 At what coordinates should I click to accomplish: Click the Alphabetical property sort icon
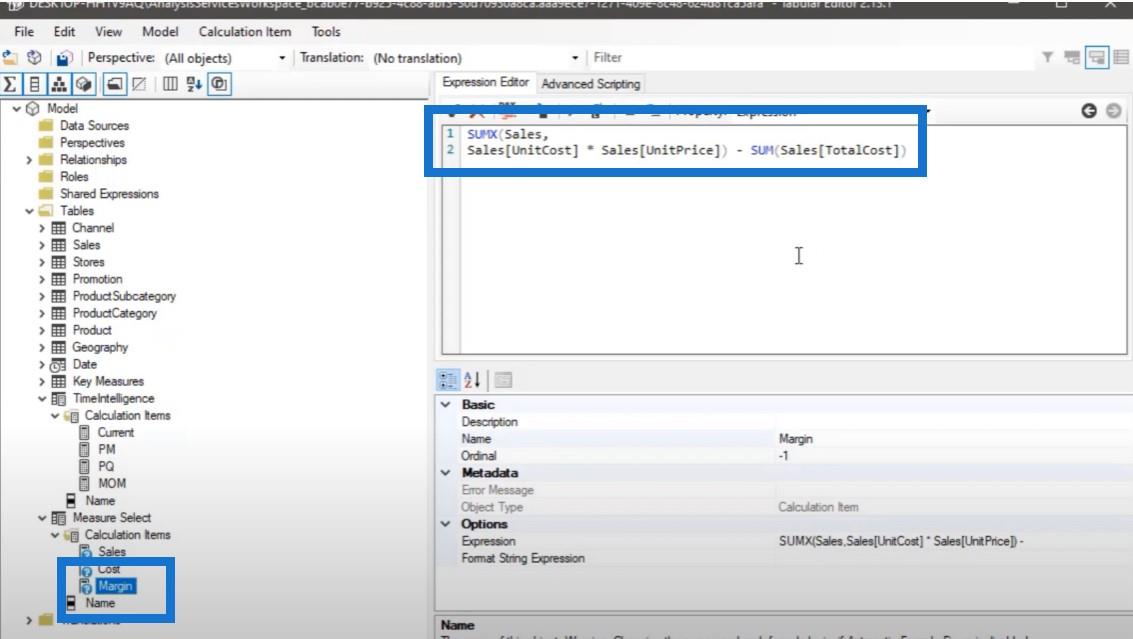pyautogui.click(x=472, y=379)
